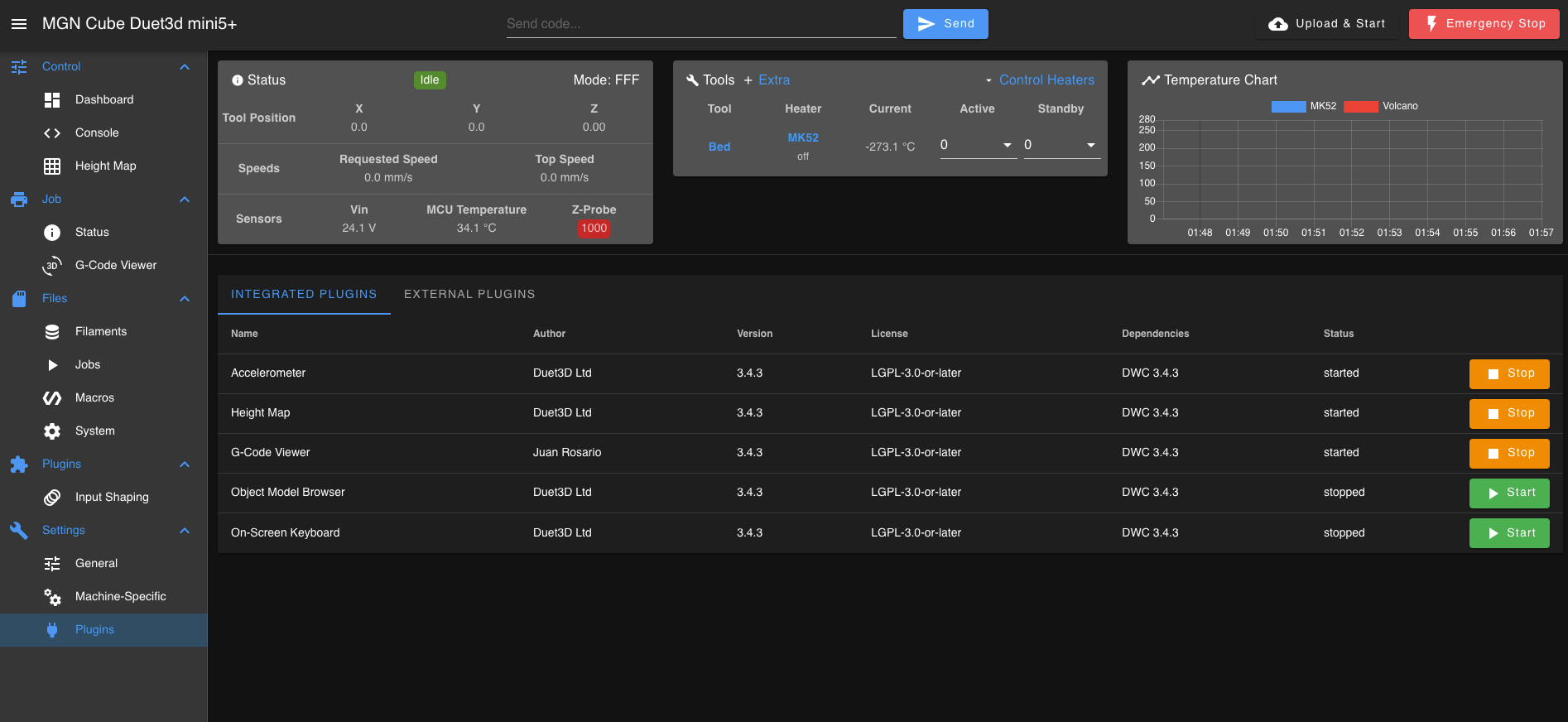Open the Dashboard page icon
1568x722 pixels.
52,100
